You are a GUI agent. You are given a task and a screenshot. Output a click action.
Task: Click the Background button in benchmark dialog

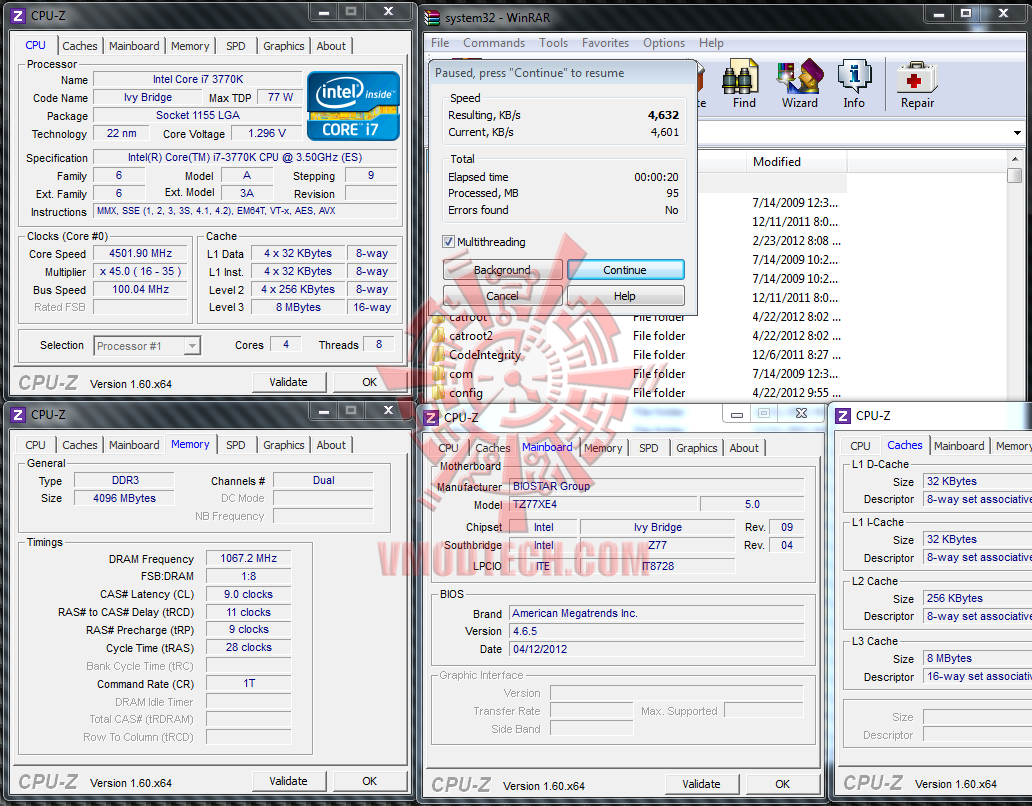coord(502,270)
